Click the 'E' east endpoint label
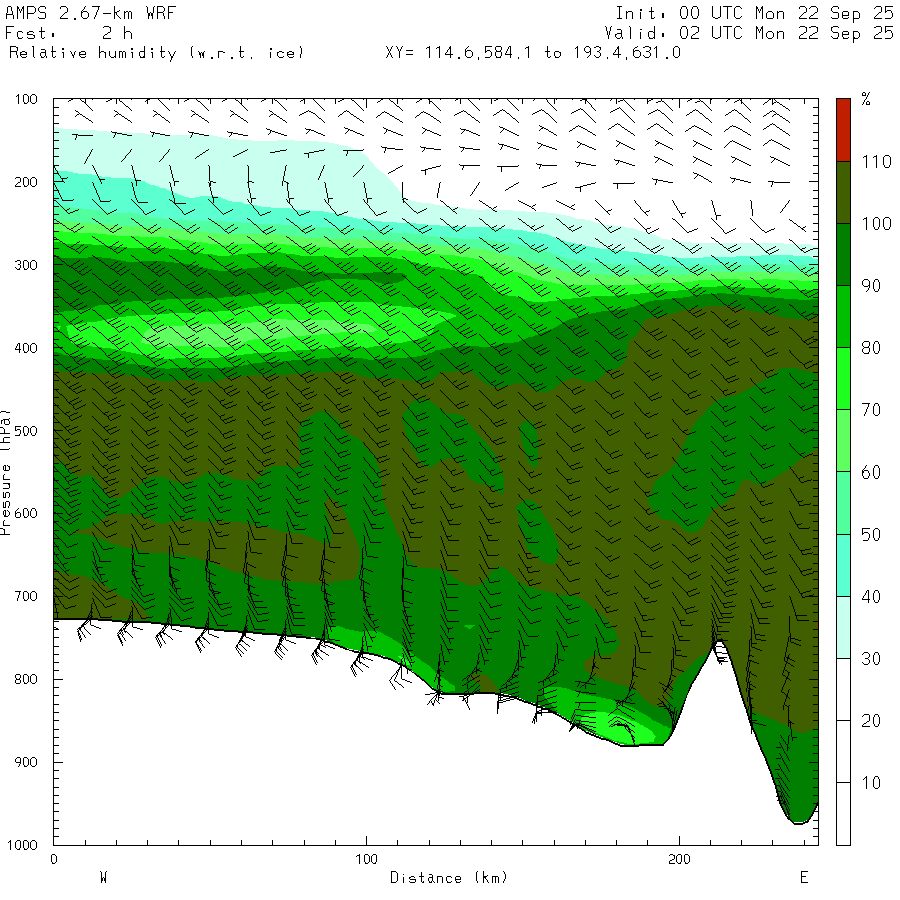900x900 pixels. 804,877
